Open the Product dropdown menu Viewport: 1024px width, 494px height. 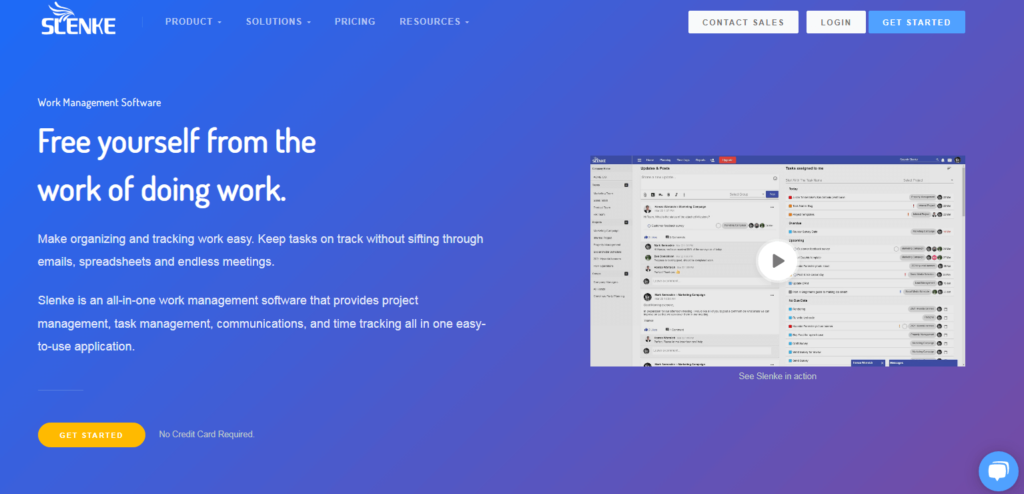[193, 22]
